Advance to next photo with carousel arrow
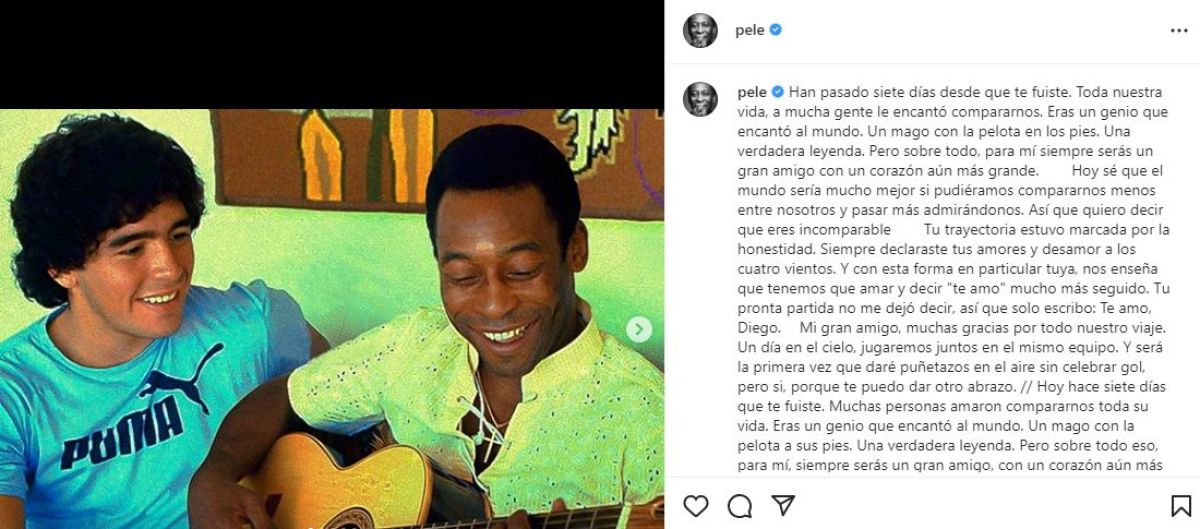The image size is (1200, 529). pos(638,329)
